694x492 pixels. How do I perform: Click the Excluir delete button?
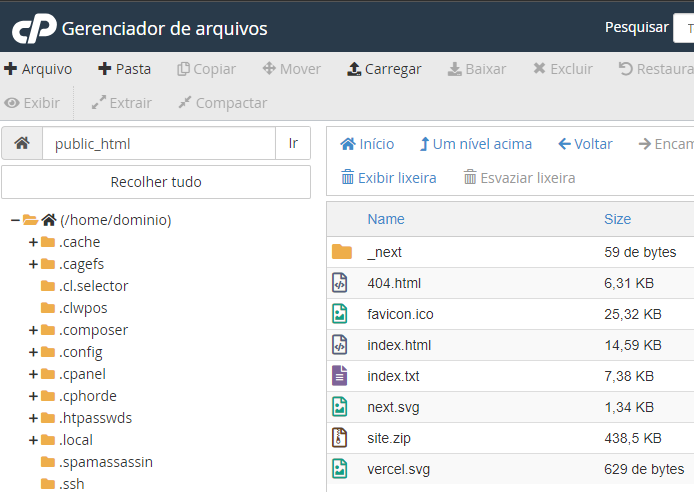563,69
